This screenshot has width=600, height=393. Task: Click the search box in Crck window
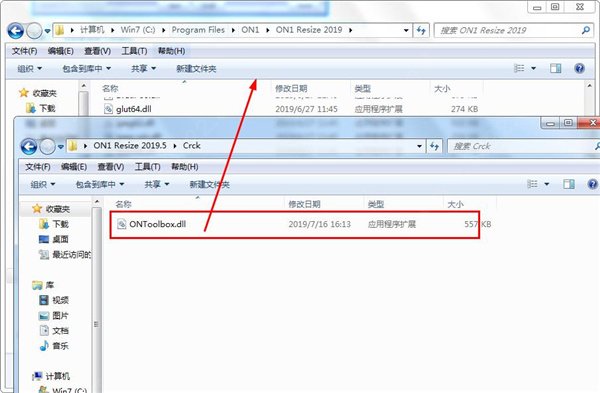pyautogui.click(x=523, y=146)
